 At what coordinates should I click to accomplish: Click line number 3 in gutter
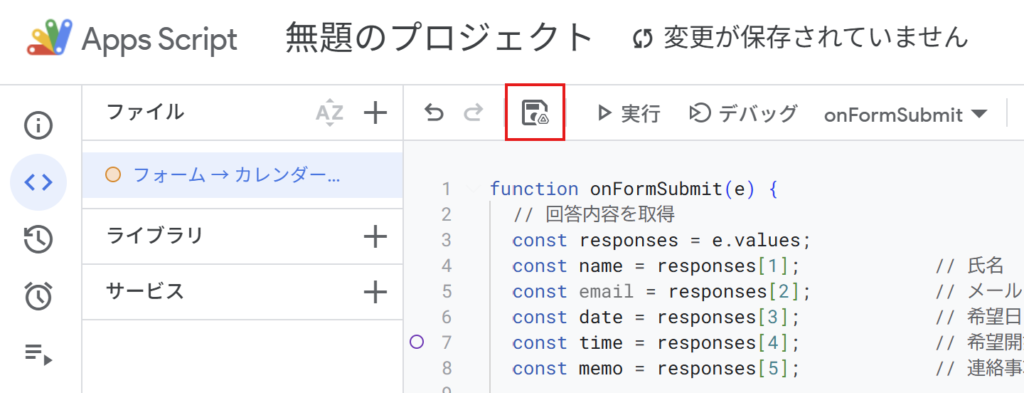tap(446, 240)
